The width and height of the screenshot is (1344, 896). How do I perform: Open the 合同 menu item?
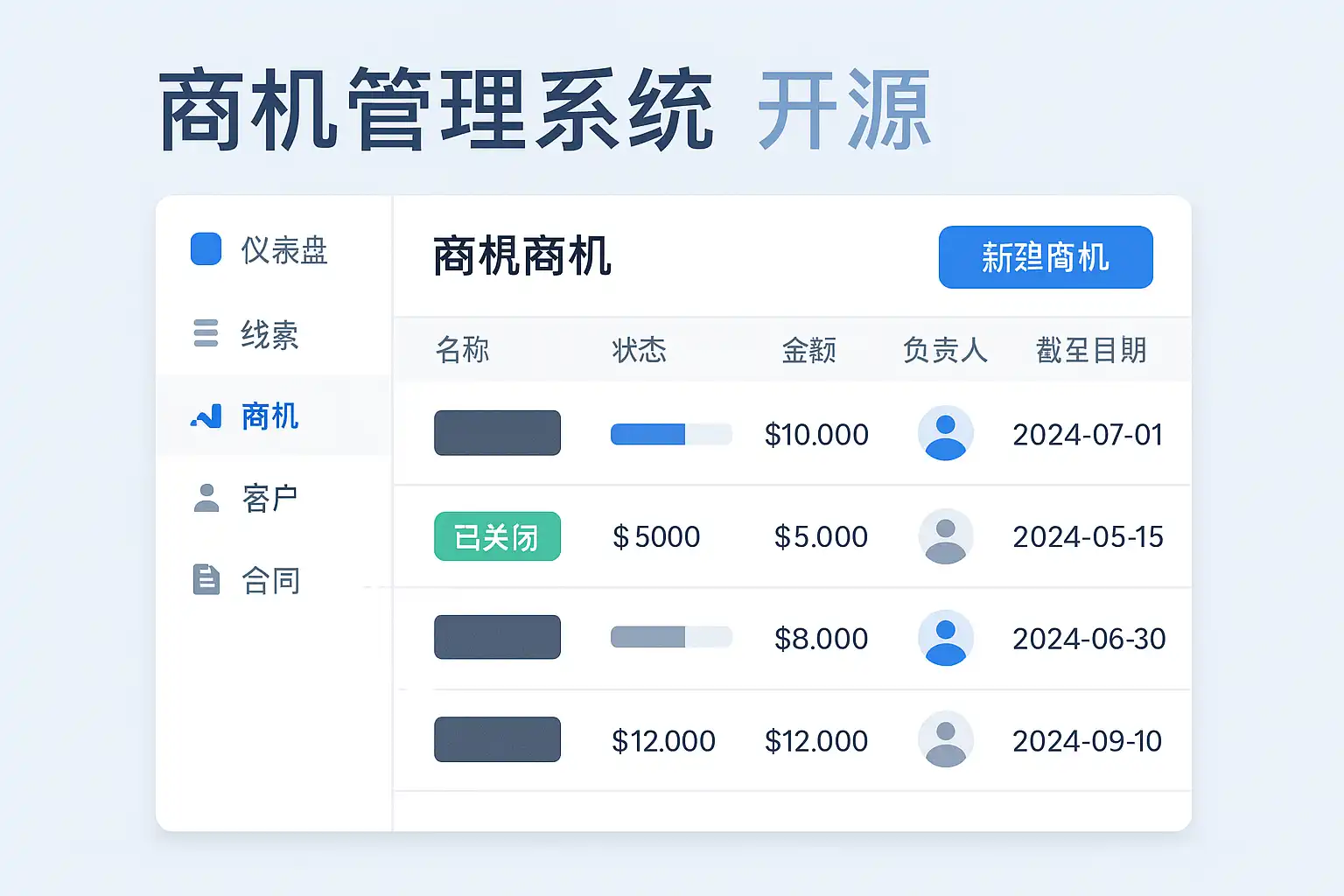pyautogui.click(x=270, y=580)
